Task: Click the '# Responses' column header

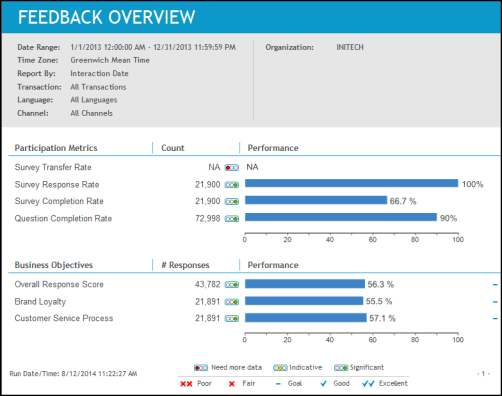Action: [x=185, y=265]
